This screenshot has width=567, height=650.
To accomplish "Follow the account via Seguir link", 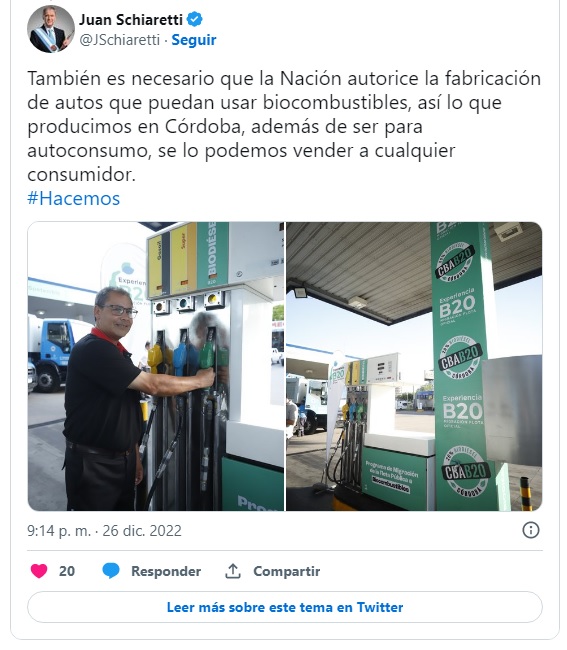I will point(194,40).
